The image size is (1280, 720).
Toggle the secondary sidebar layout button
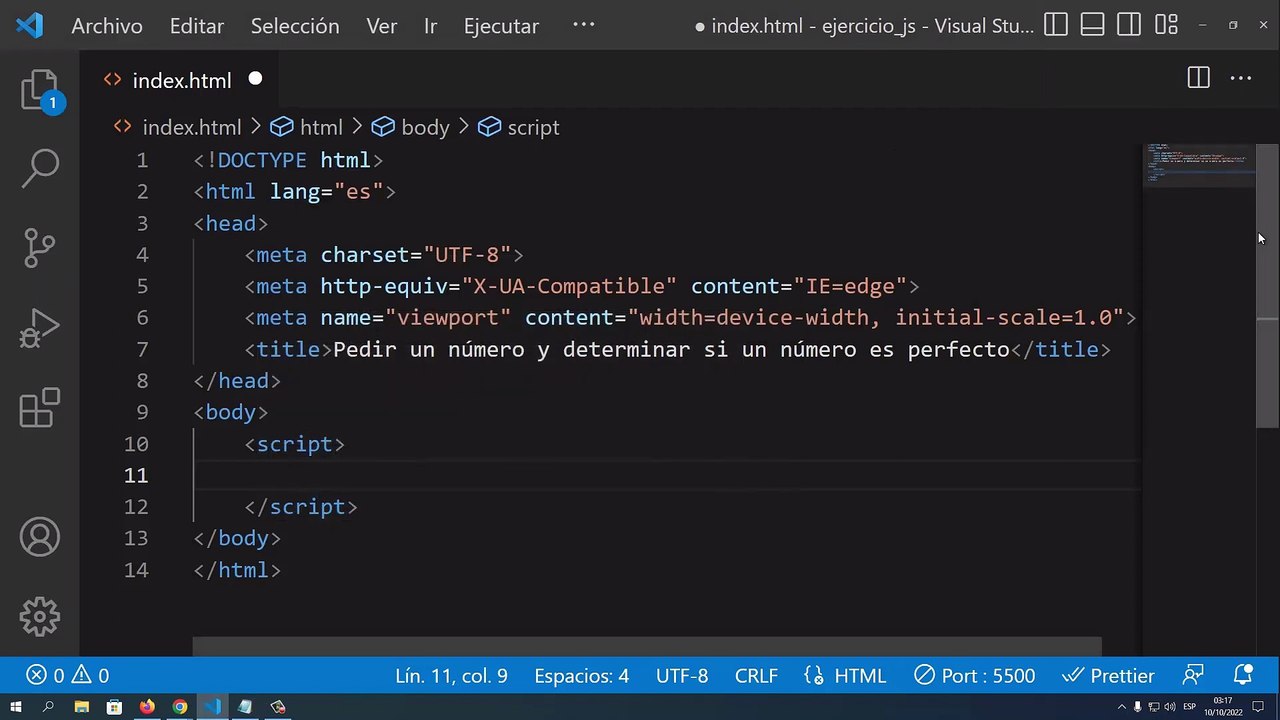pos(1129,26)
